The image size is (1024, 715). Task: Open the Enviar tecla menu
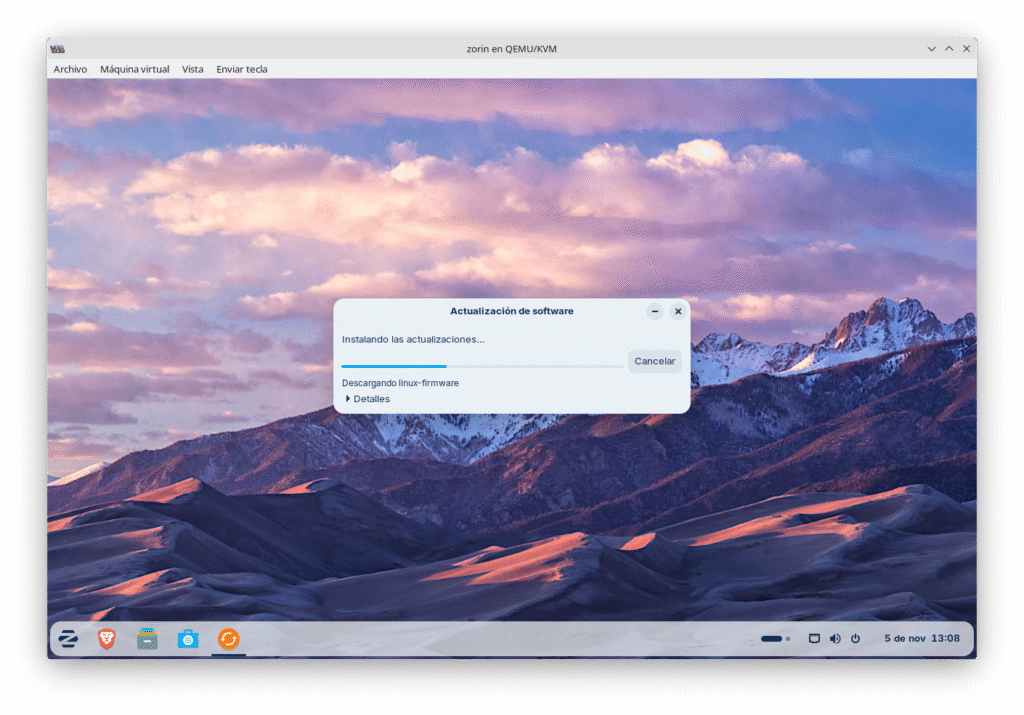pos(242,69)
